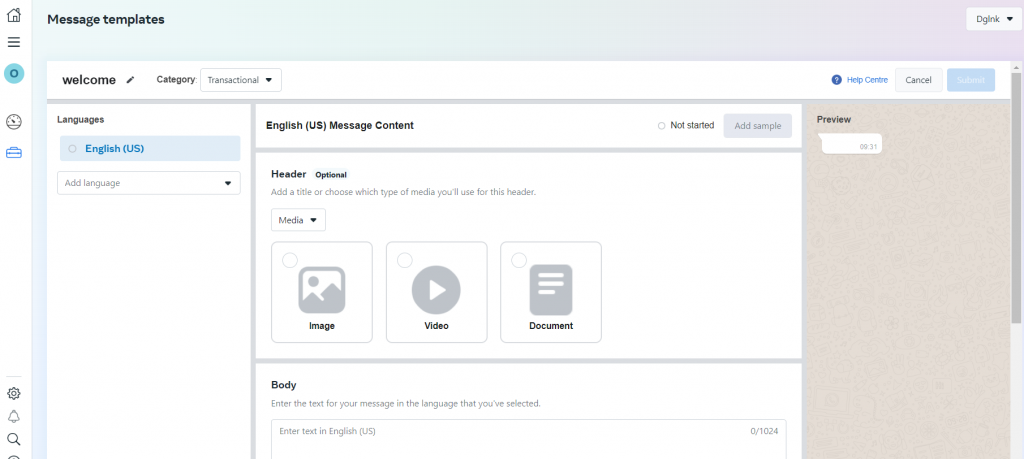This screenshot has height=459, width=1024.
Task: Open the Media header type dropdown
Action: coord(298,220)
